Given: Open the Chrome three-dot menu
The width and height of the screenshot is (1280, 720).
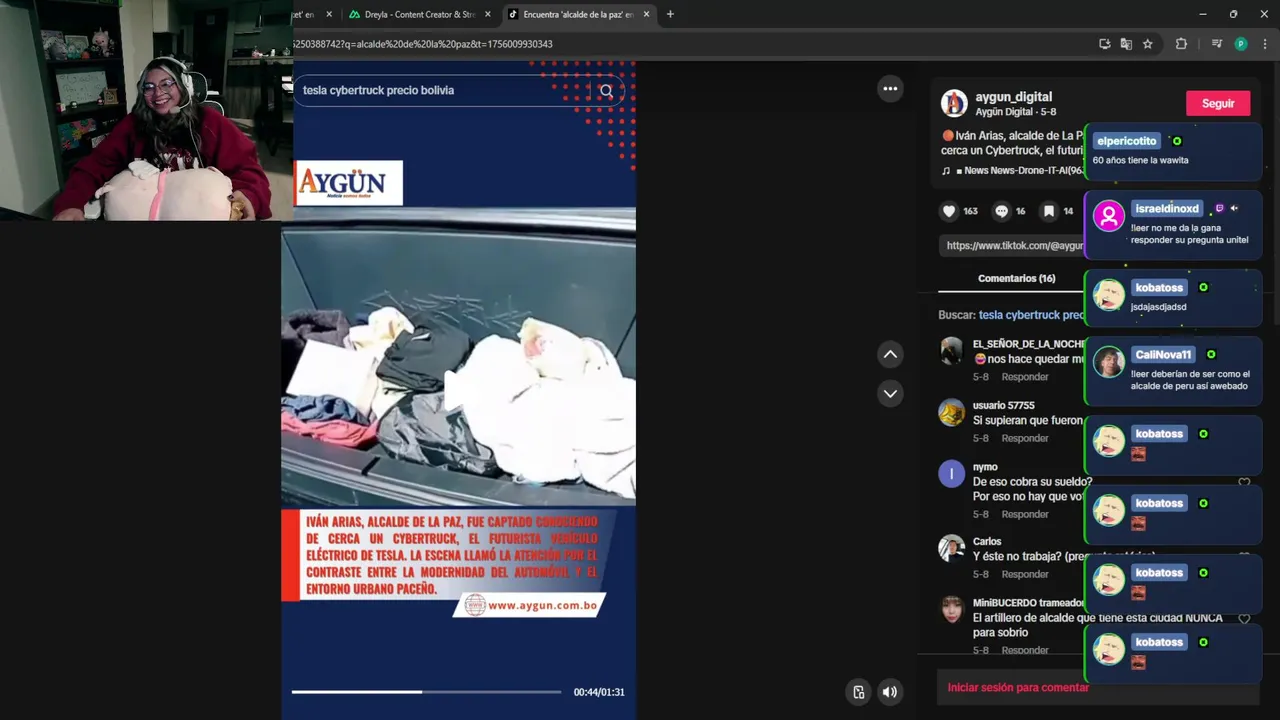Looking at the screenshot, I should pyautogui.click(x=1265, y=44).
